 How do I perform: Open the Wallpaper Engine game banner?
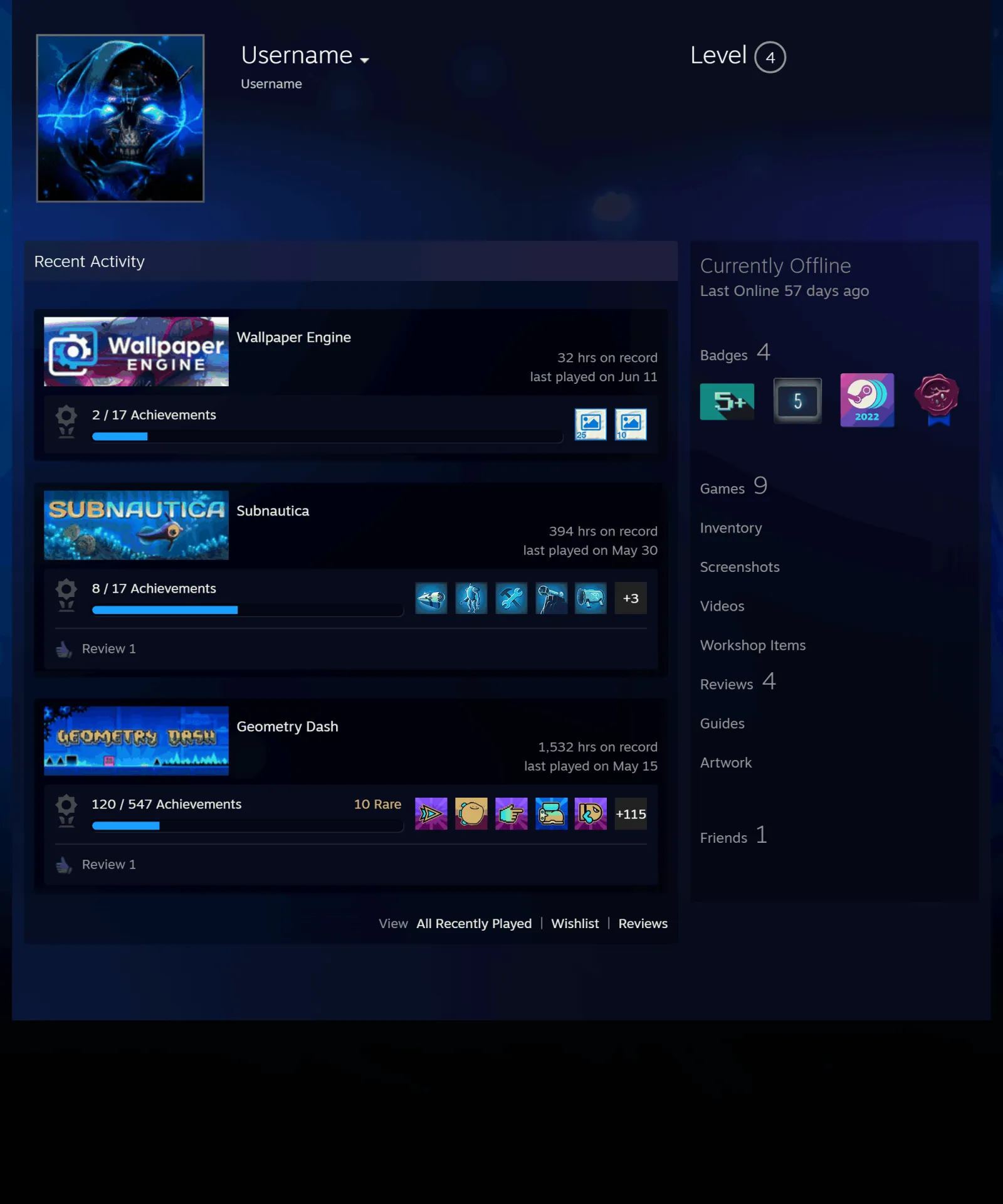pyautogui.click(x=136, y=351)
